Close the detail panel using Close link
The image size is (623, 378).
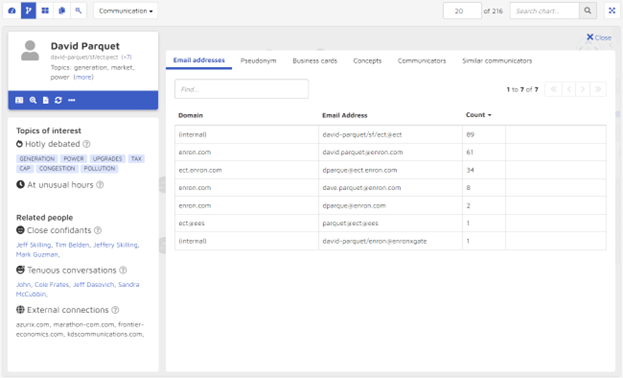[599, 37]
